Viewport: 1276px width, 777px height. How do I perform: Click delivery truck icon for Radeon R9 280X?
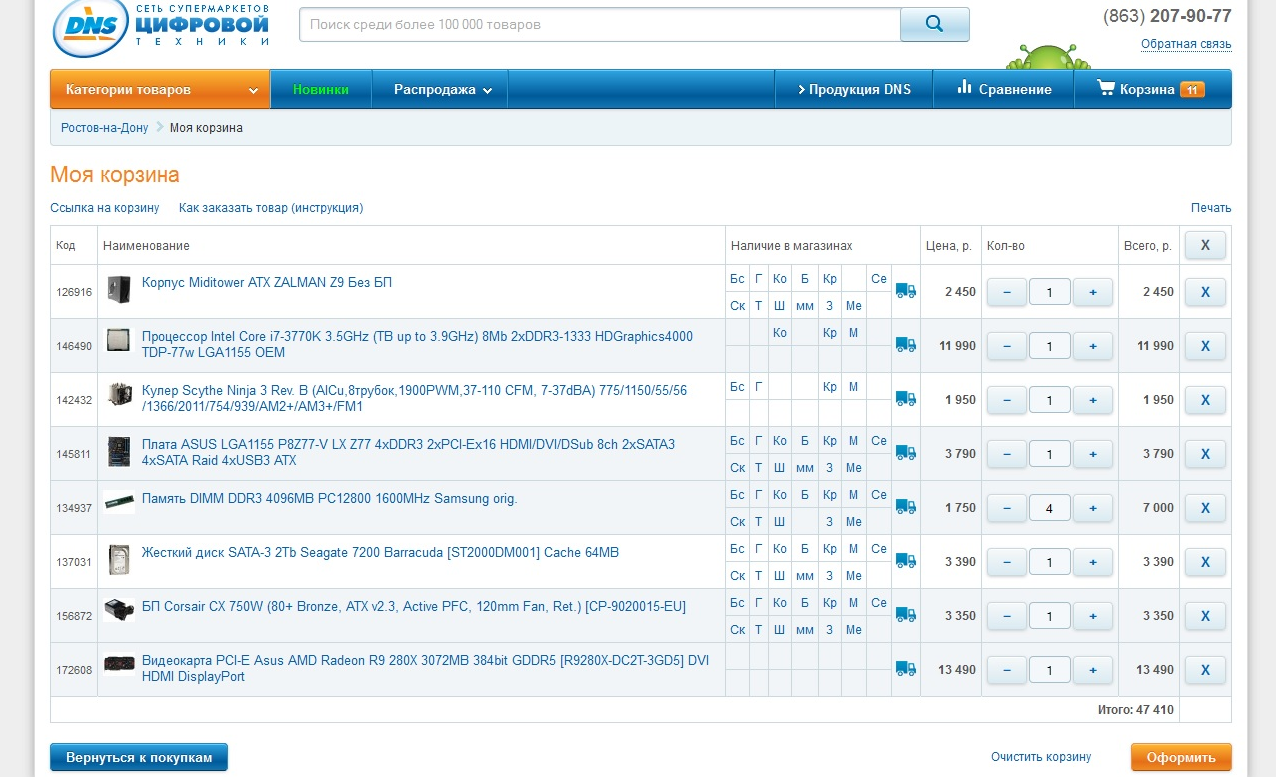tap(906, 669)
